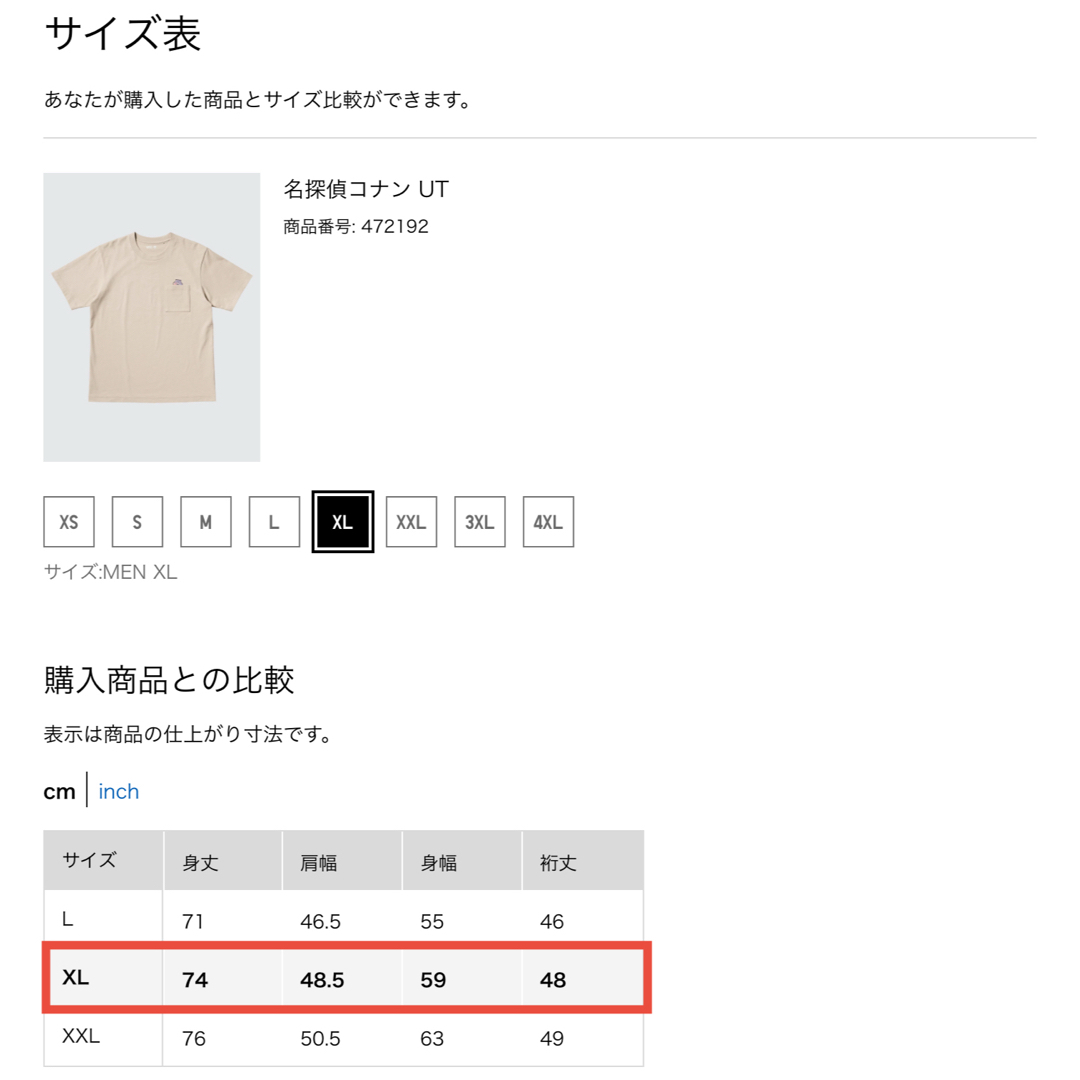Click the 名探偵コナン UT product title
This screenshot has height=1080, width=1080.
[366, 189]
